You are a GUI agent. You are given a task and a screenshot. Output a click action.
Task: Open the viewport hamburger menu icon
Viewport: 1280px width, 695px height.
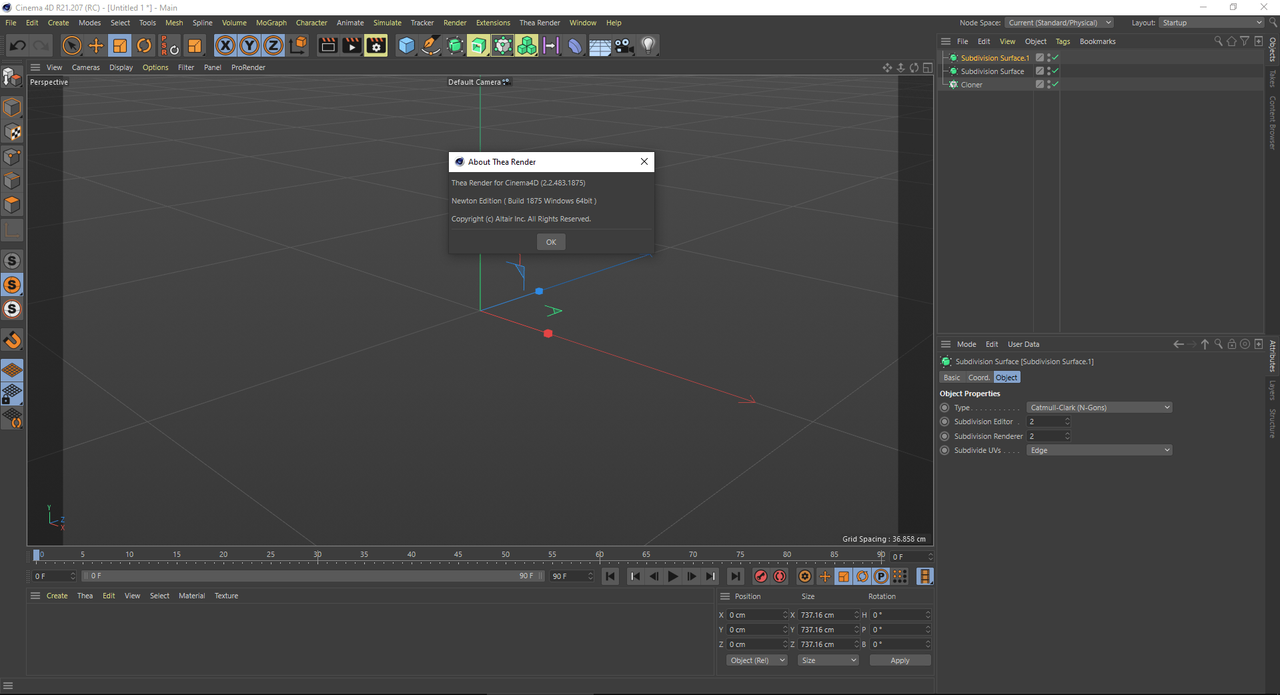(x=35, y=67)
